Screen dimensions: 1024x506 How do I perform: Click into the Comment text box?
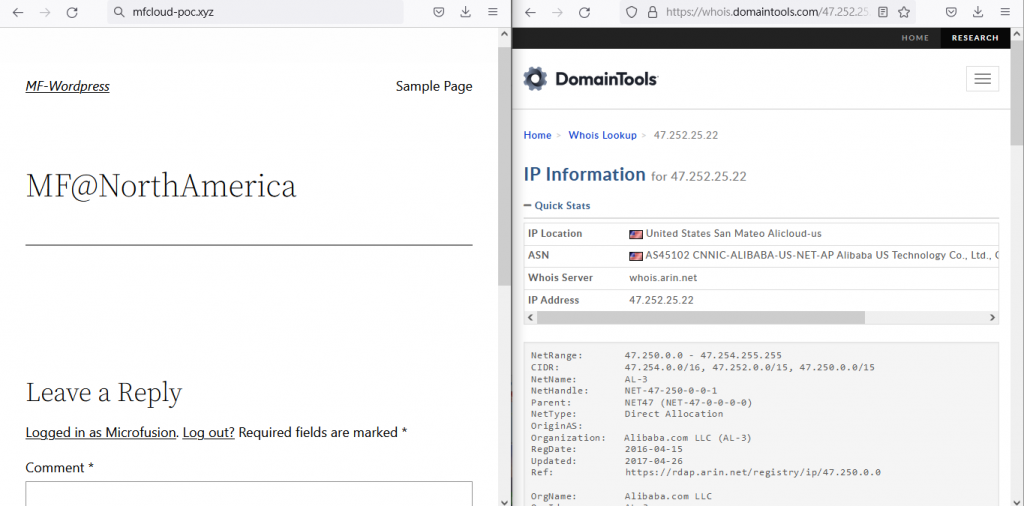[x=249, y=494]
